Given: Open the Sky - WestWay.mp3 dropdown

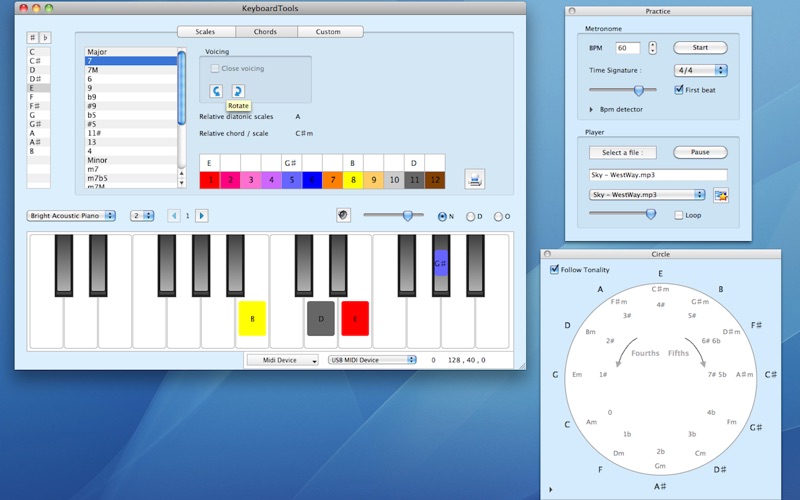Looking at the screenshot, I should [647, 194].
